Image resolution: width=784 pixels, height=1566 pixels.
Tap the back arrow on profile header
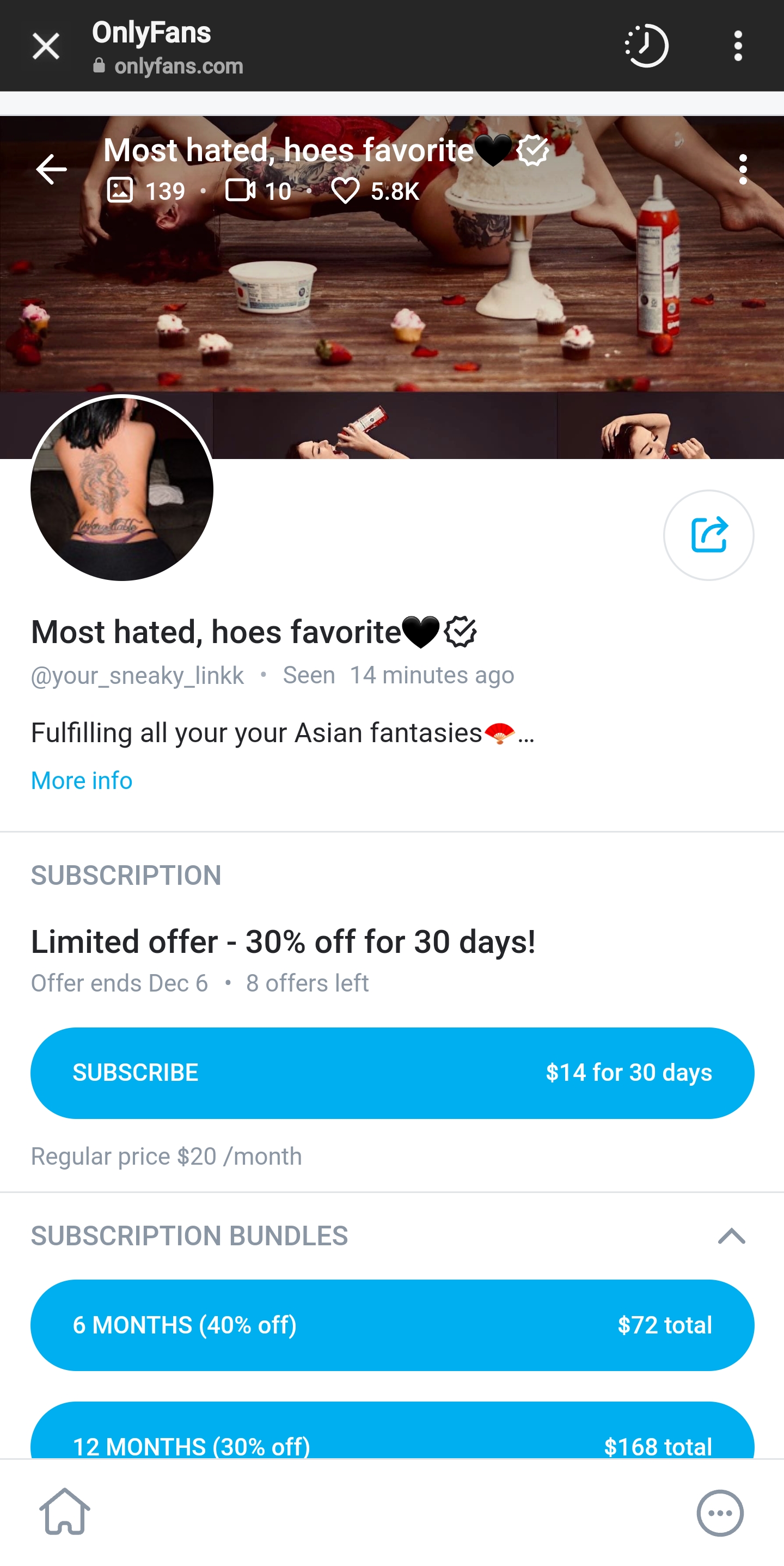click(x=51, y=169)
